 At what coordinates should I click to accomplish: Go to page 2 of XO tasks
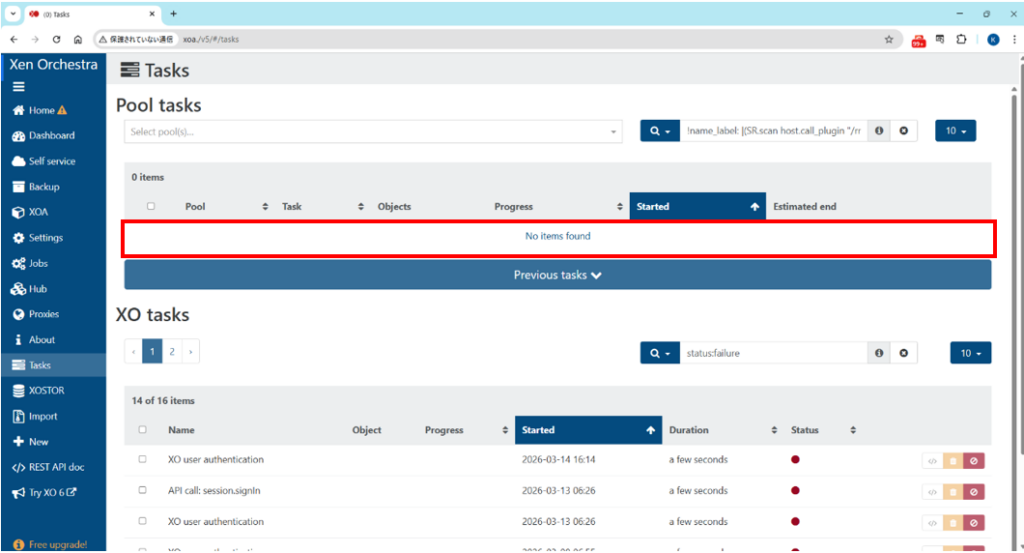coord(172,352)
